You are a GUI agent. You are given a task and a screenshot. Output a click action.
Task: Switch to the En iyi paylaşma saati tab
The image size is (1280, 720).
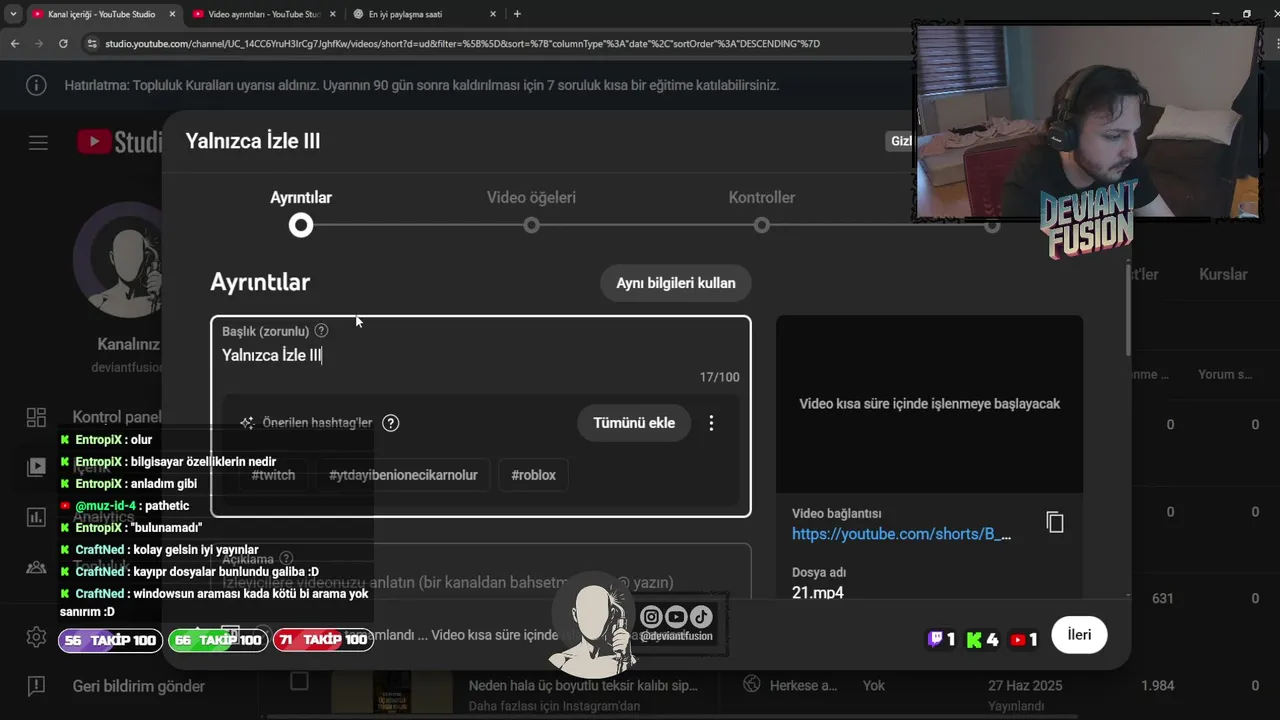point(425,14)
